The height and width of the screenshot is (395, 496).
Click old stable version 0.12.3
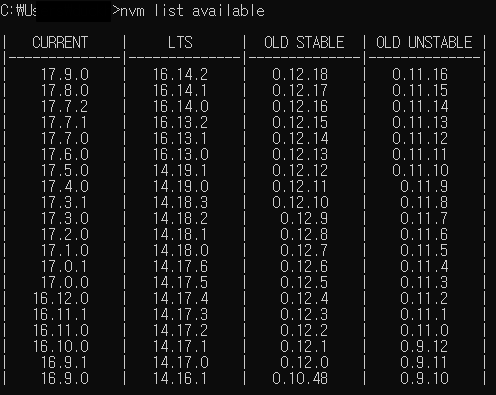pos(304,314)
